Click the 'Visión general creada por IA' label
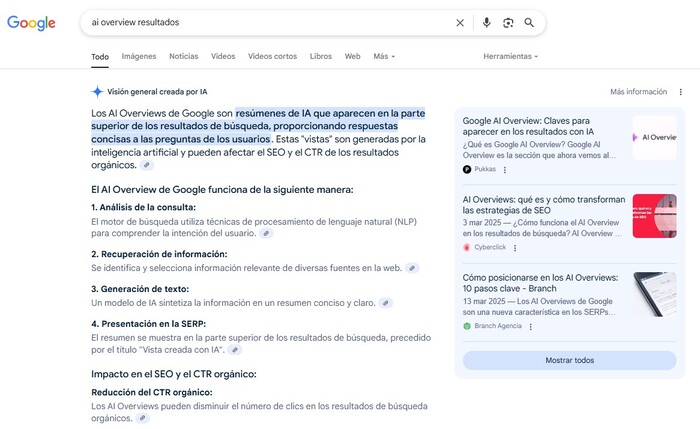The width and height of the screenshot is (700, 429). (157, 92)
